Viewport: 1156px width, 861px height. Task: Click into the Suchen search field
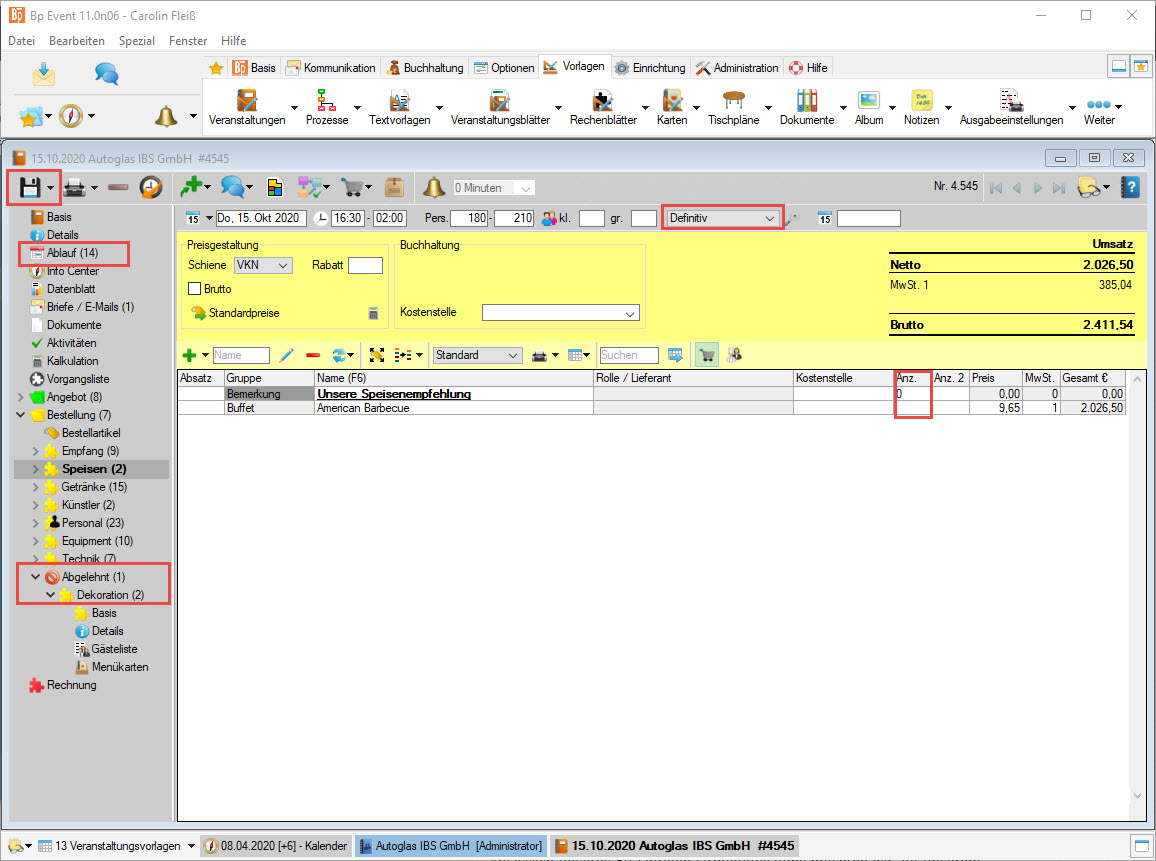coord(629,355)
